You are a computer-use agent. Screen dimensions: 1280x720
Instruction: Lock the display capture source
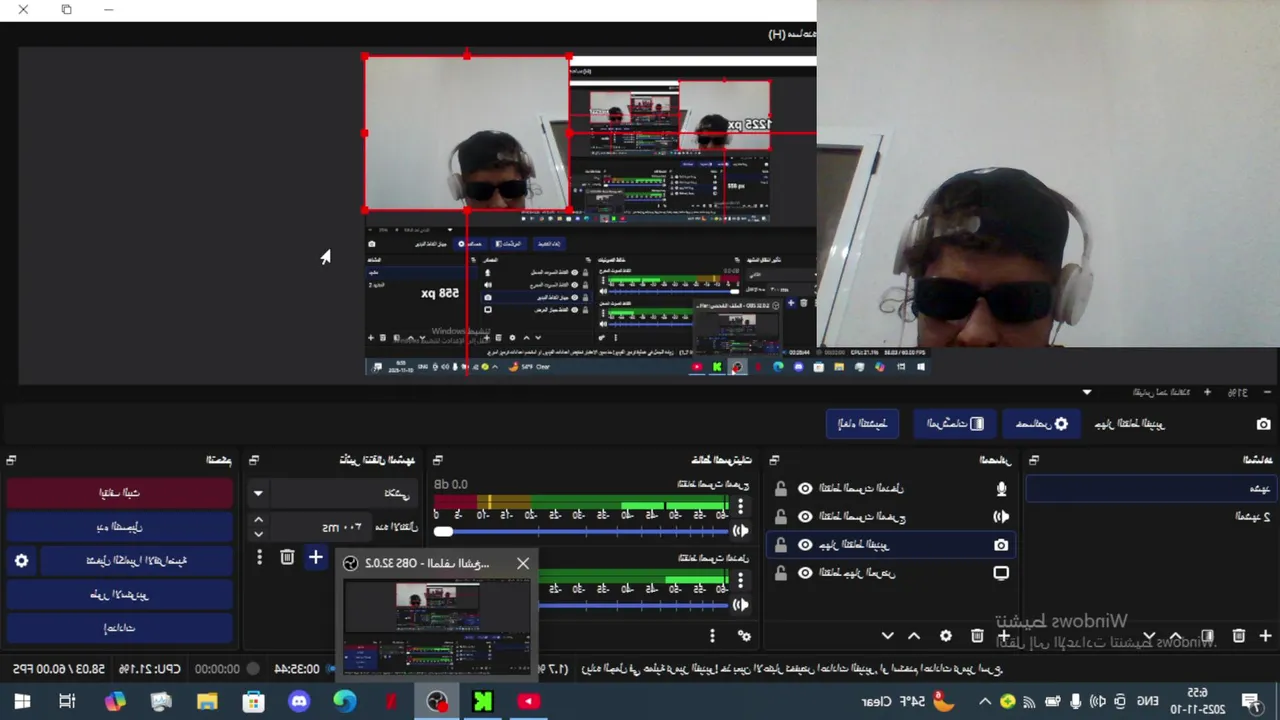click(780, 573)
